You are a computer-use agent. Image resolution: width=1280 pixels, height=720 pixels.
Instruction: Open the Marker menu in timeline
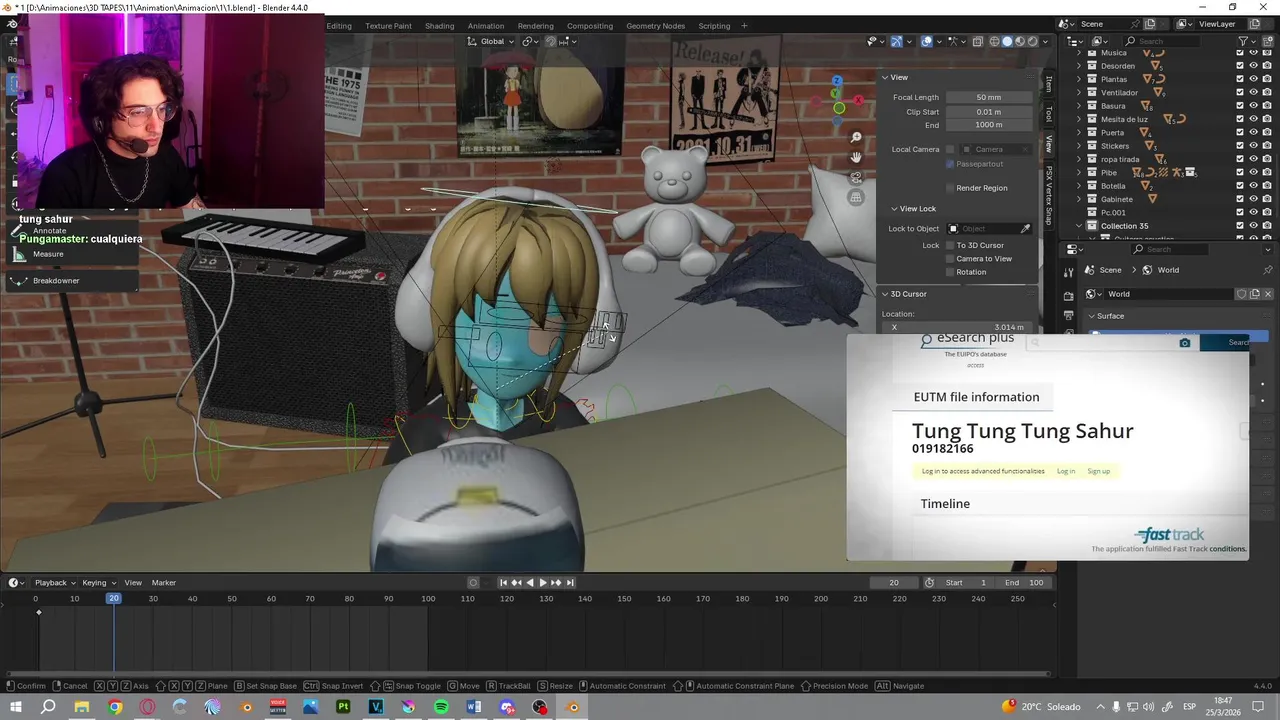164,583
